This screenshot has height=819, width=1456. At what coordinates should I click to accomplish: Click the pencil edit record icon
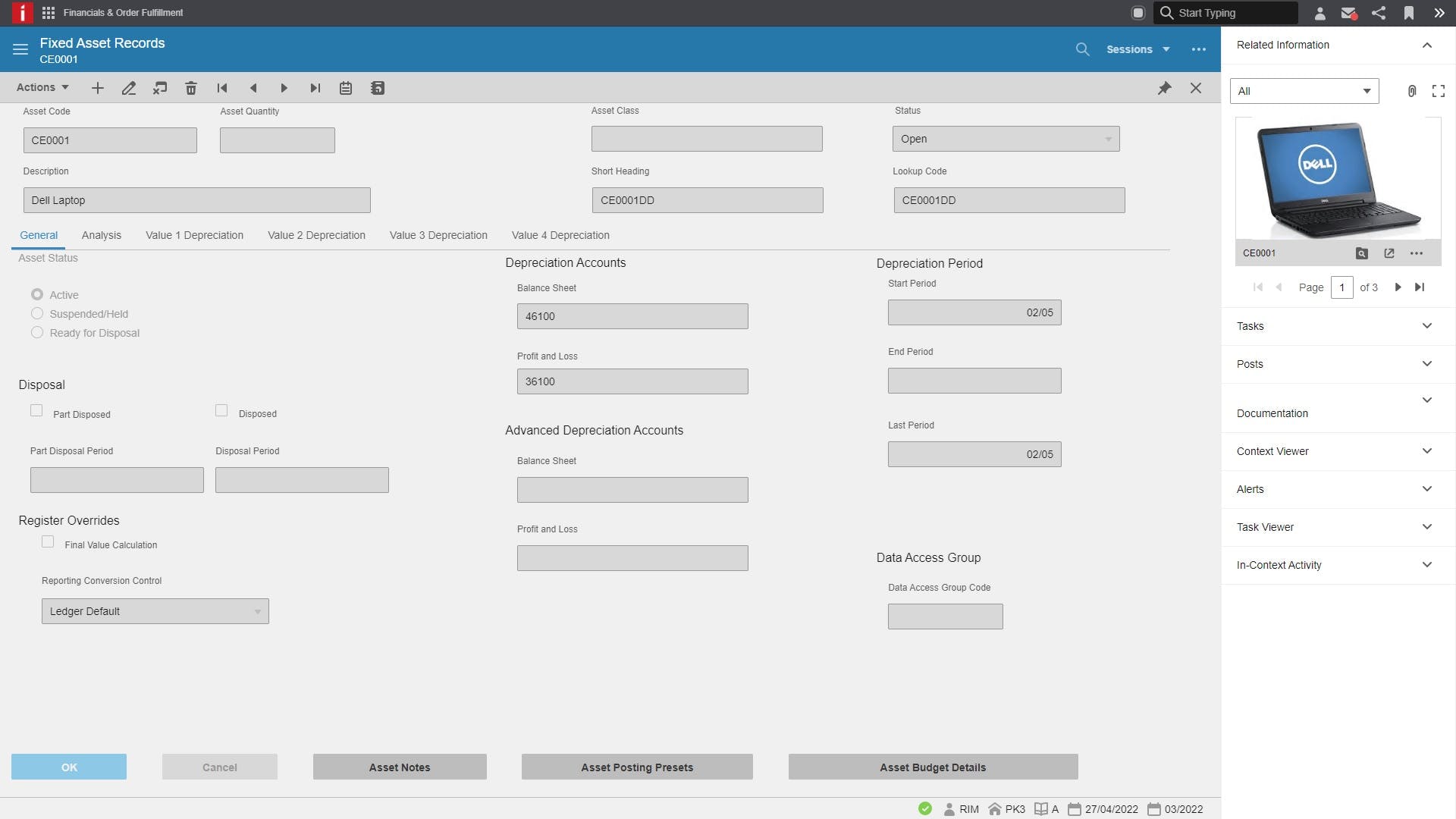129,88
